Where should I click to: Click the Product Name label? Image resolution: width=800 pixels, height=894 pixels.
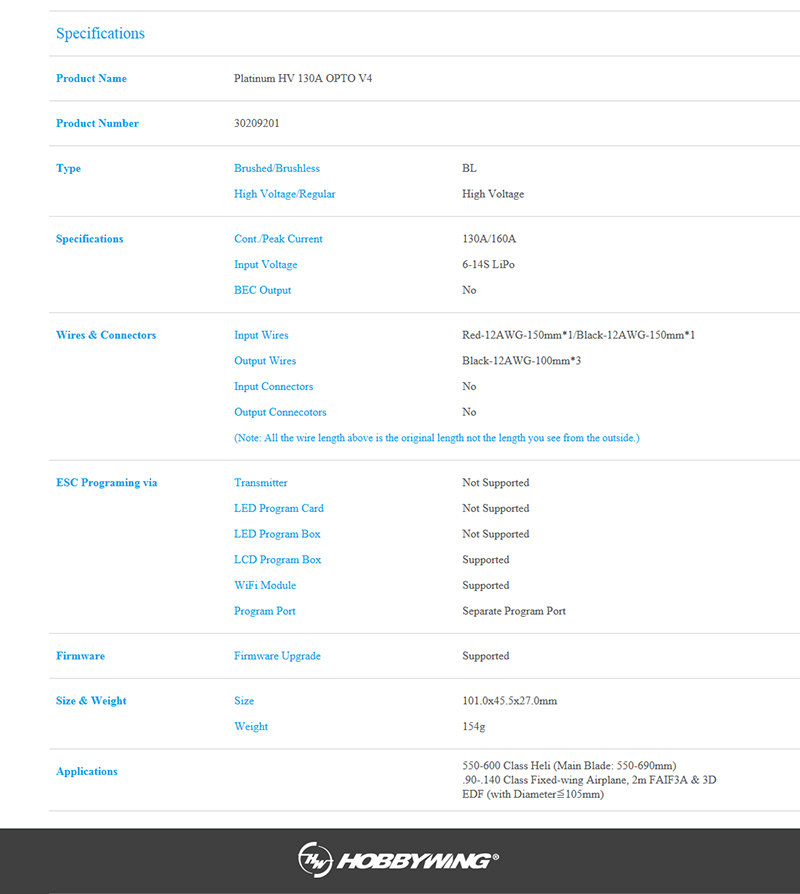coord(91,78)
